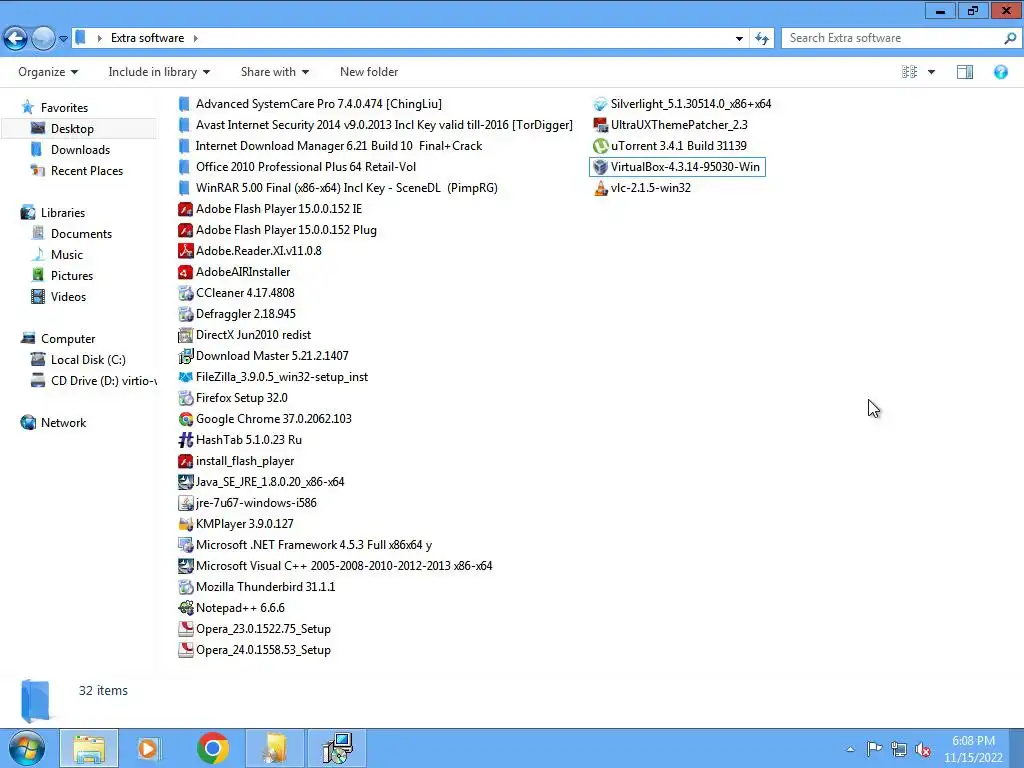Open Videos library
This screenshot has height=768, width=1024.
68,296
